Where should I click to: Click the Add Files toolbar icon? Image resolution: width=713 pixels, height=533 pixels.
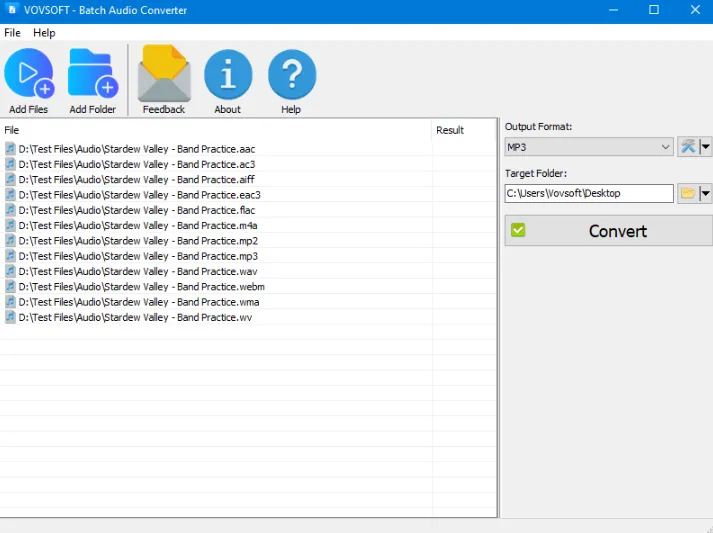point(29,74)
